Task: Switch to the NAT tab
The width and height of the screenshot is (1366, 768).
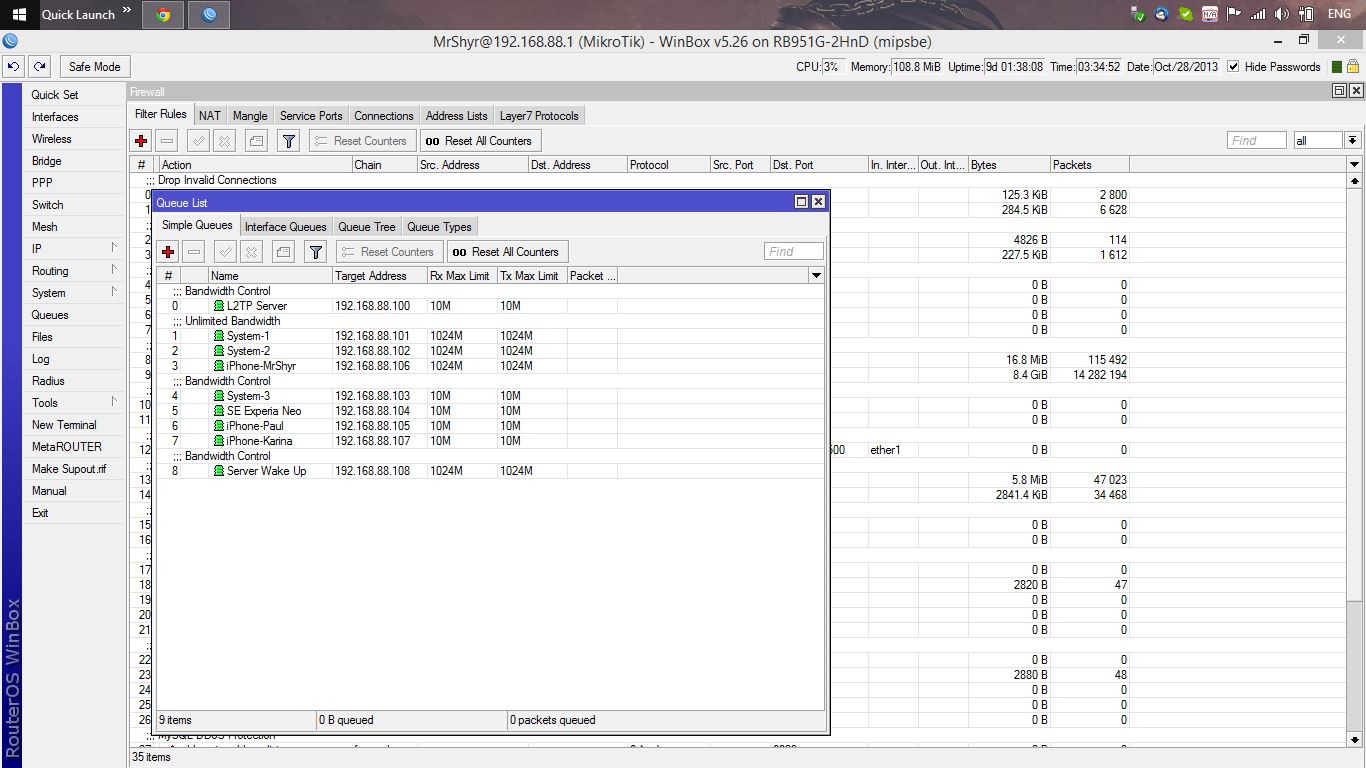Action: (210, 116)
